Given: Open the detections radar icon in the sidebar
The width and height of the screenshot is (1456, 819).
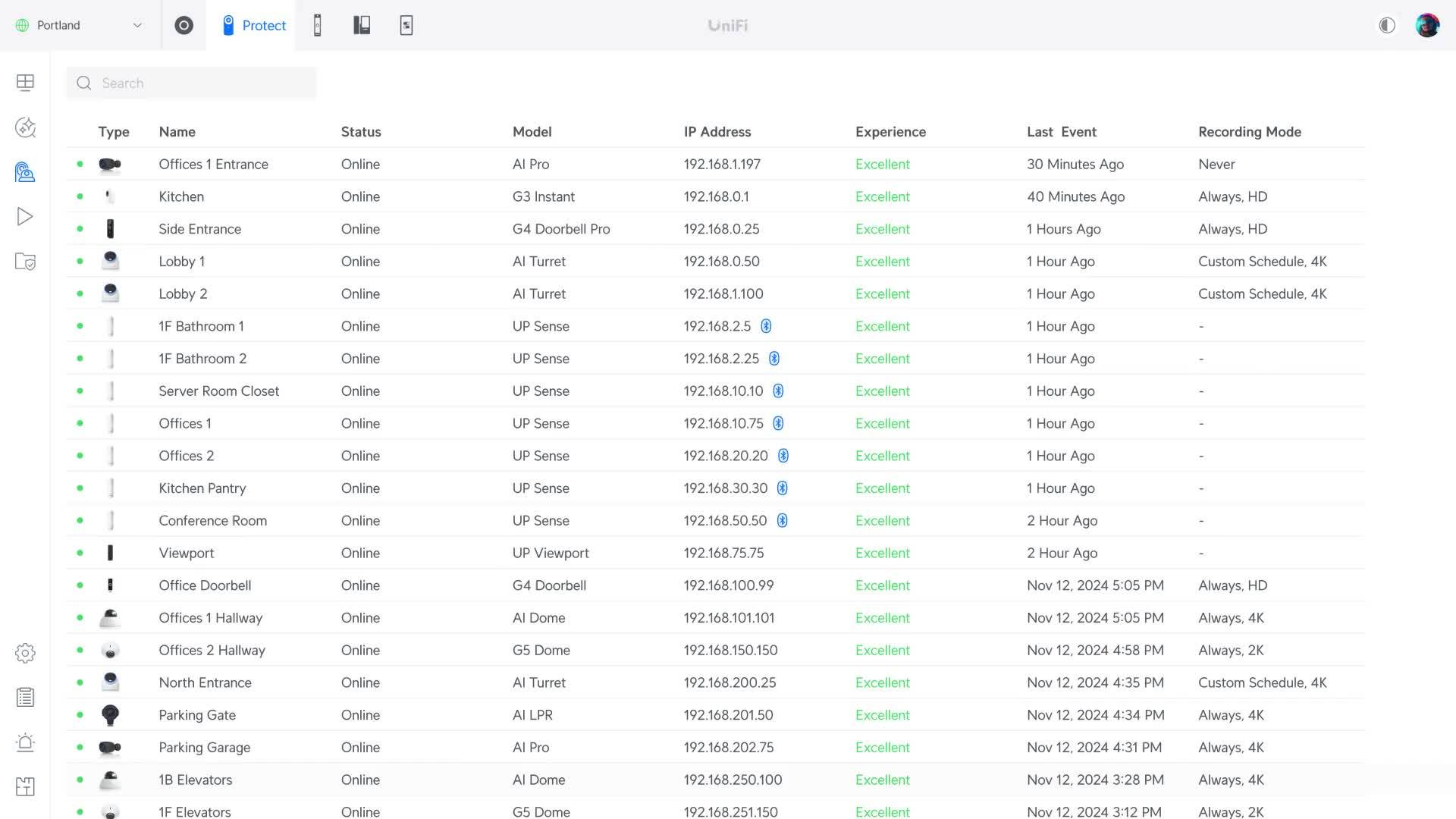Looking at the screenshot, I should pyautogui.click(x=25, y=127).
